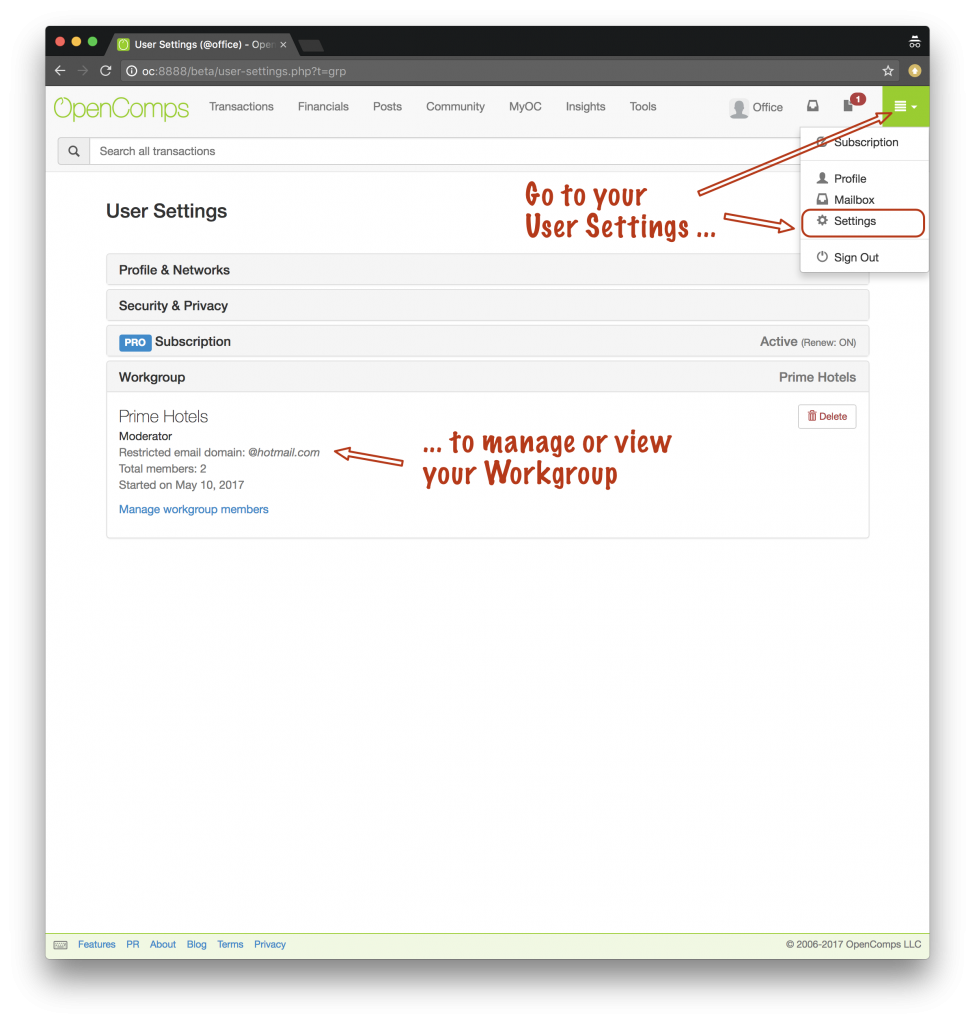Switch to the Community section
The image size is (975, 1024).
click(455, 106)
